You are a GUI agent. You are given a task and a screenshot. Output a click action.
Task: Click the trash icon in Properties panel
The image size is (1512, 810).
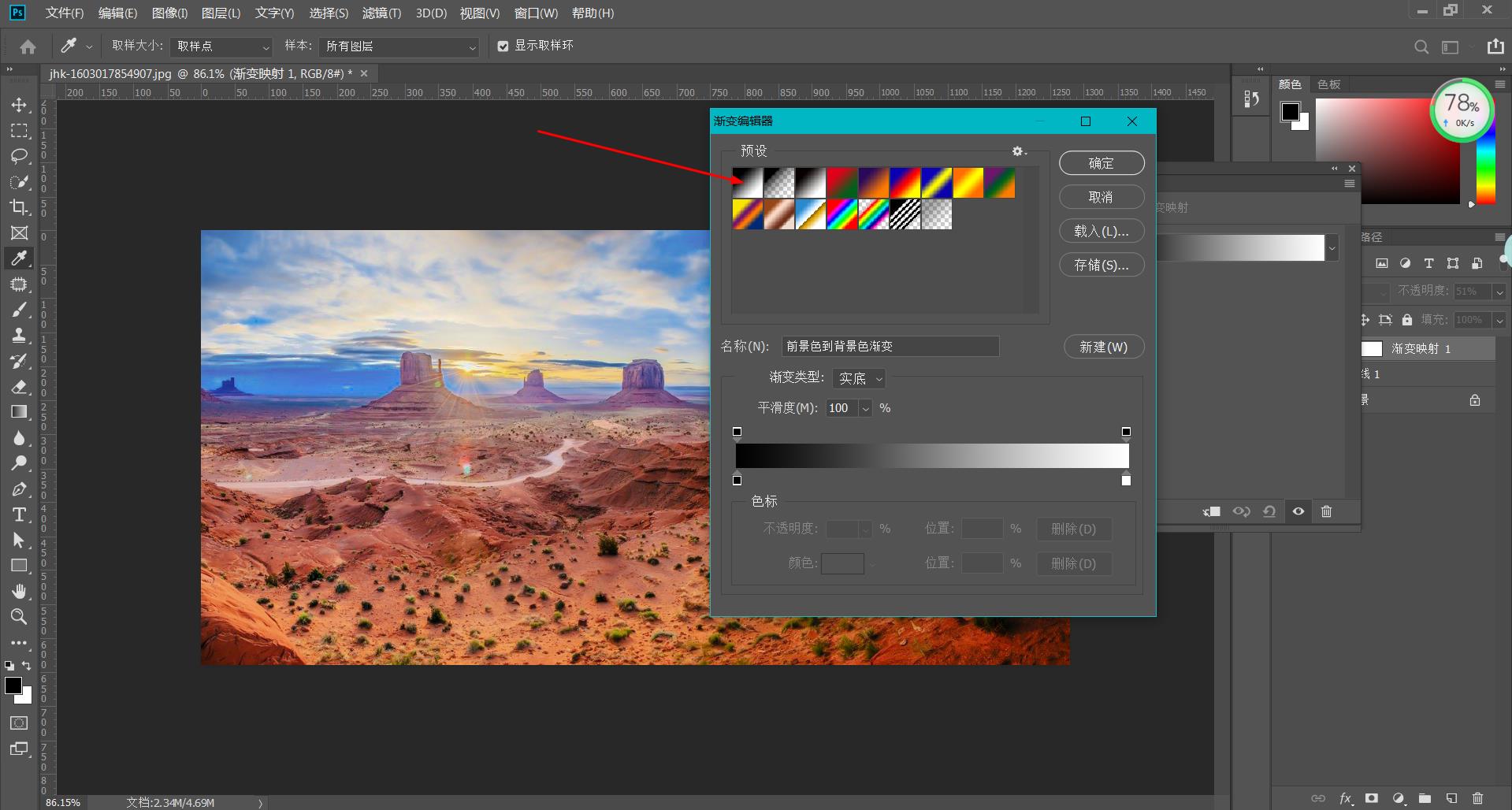(x=1326, y=511)
